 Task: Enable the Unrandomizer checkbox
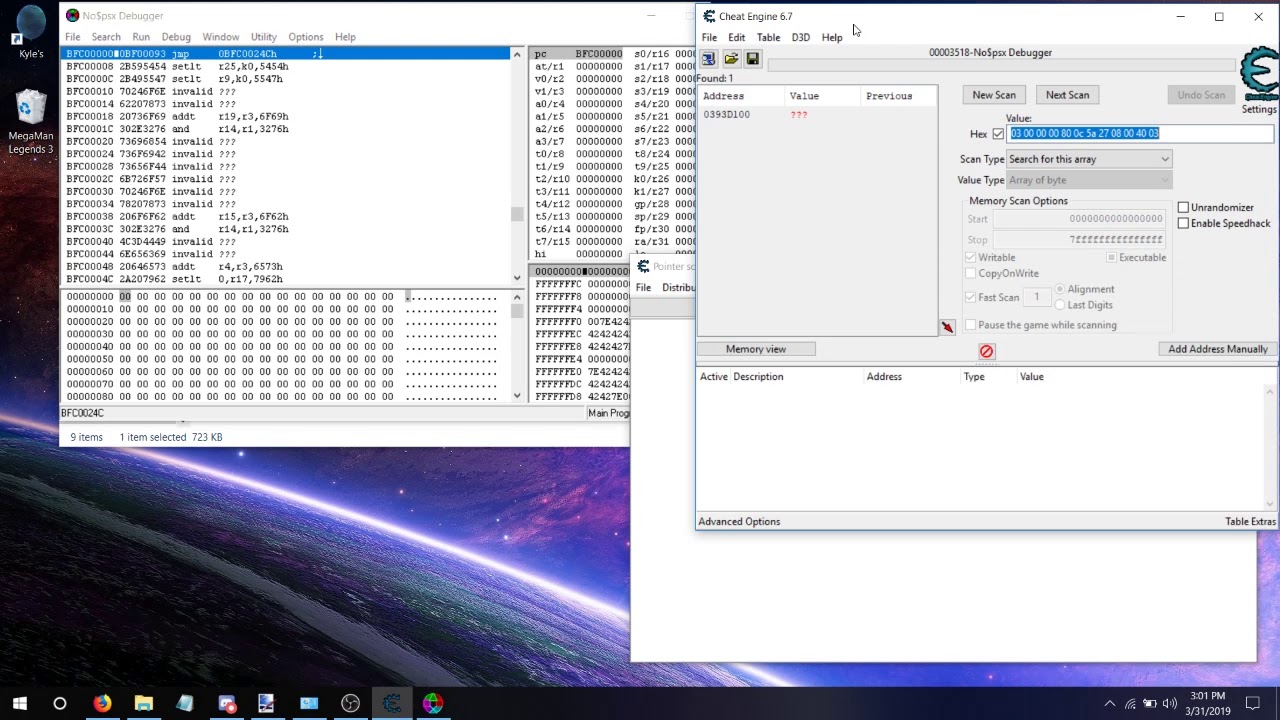point(1184,207)
